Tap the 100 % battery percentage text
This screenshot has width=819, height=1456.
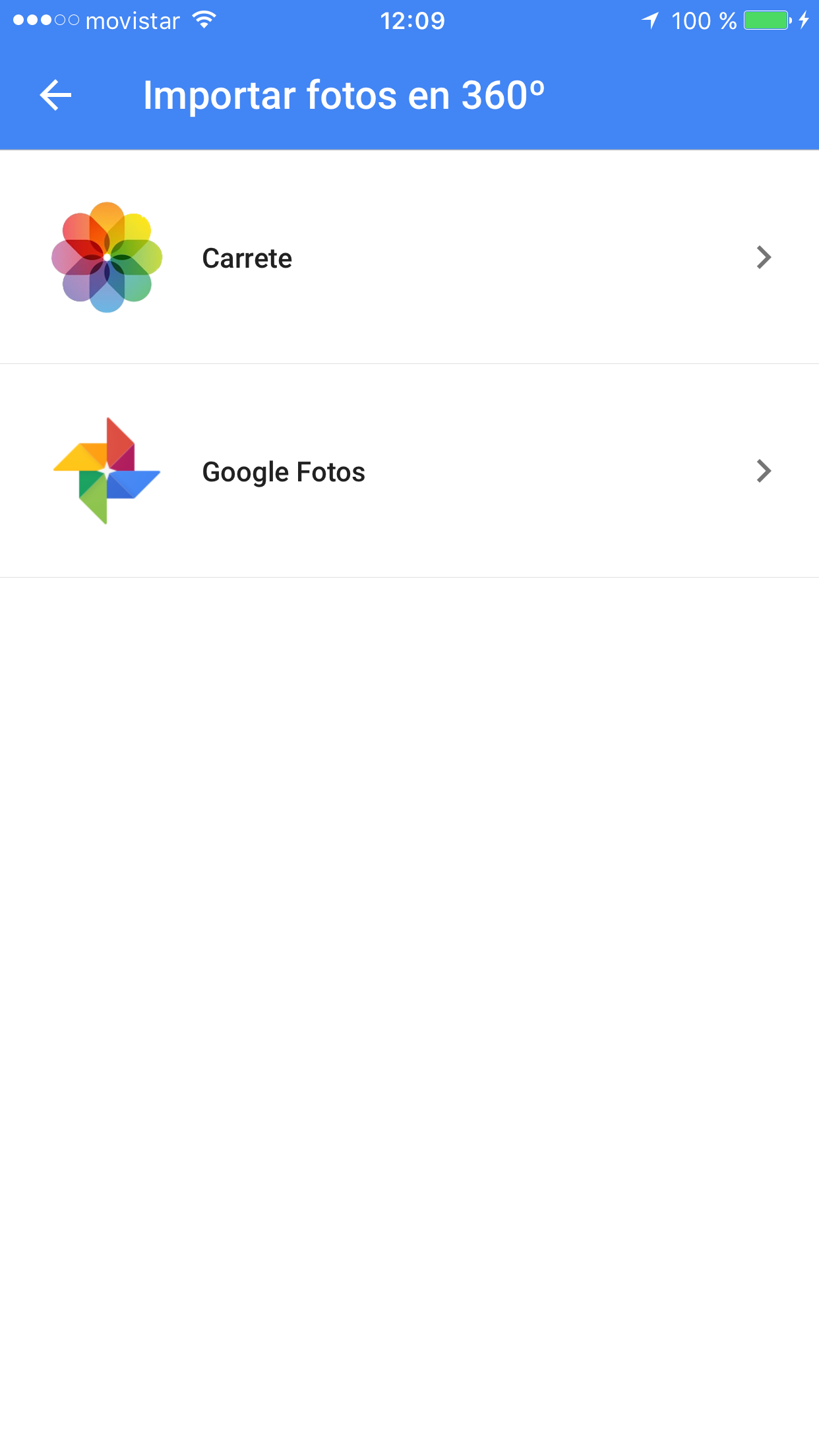704,21
